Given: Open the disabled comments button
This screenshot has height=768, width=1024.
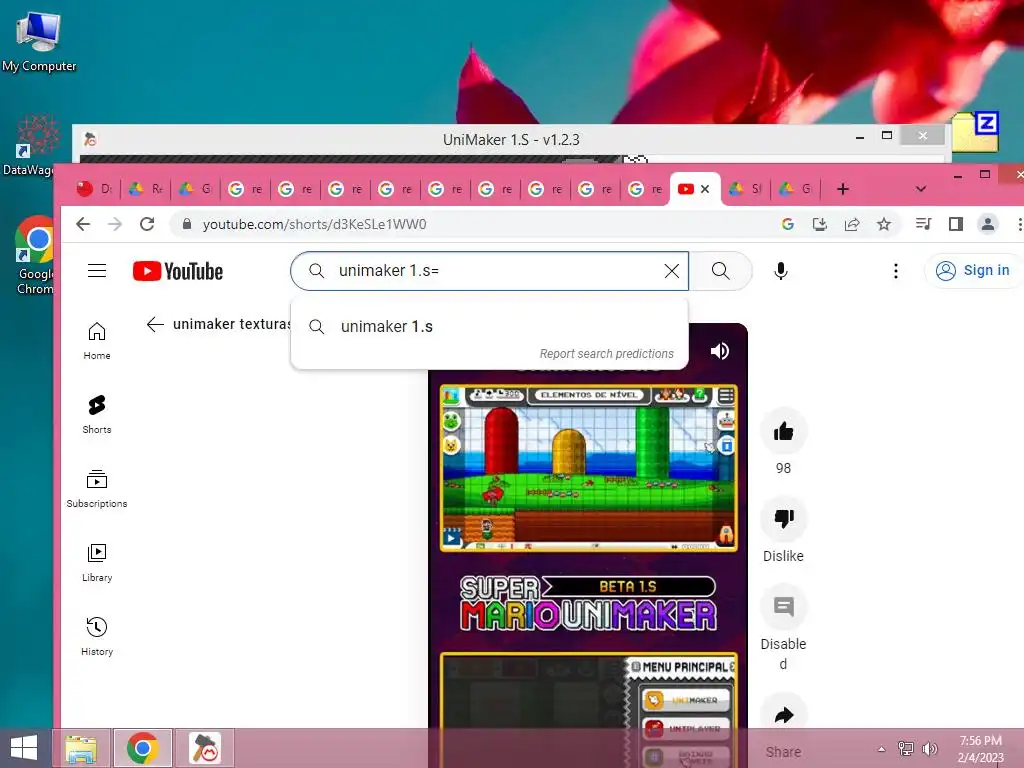Looking at the screenshot, I should pos(783,607).
